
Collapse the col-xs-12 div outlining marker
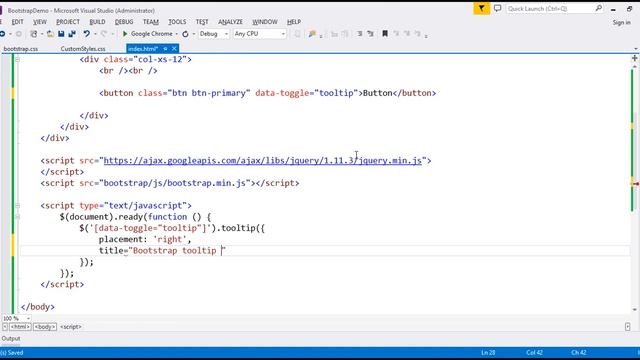tap(17, 59)
